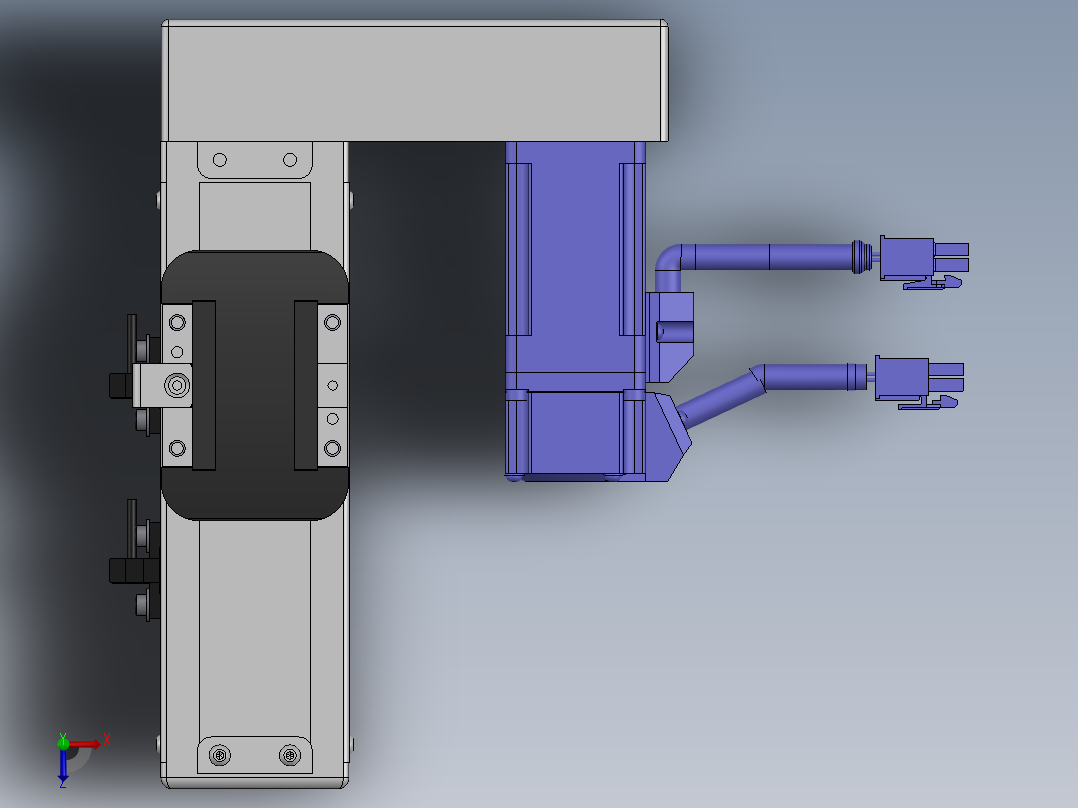Select the upper-right carriage mounting screw
Viewport: 1078px width, 808px height.
click(x=333, y=323)
